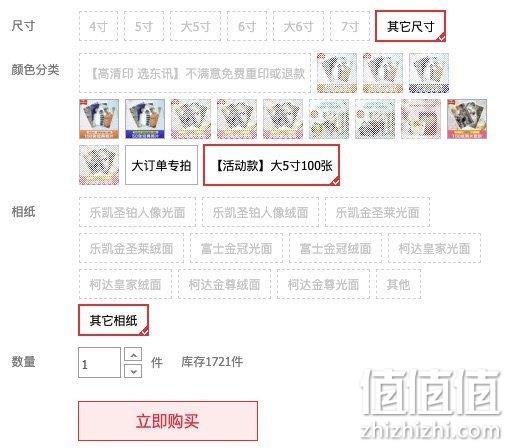
Task: Select the 柯达皇家光面 paper type
Action: 434,248
